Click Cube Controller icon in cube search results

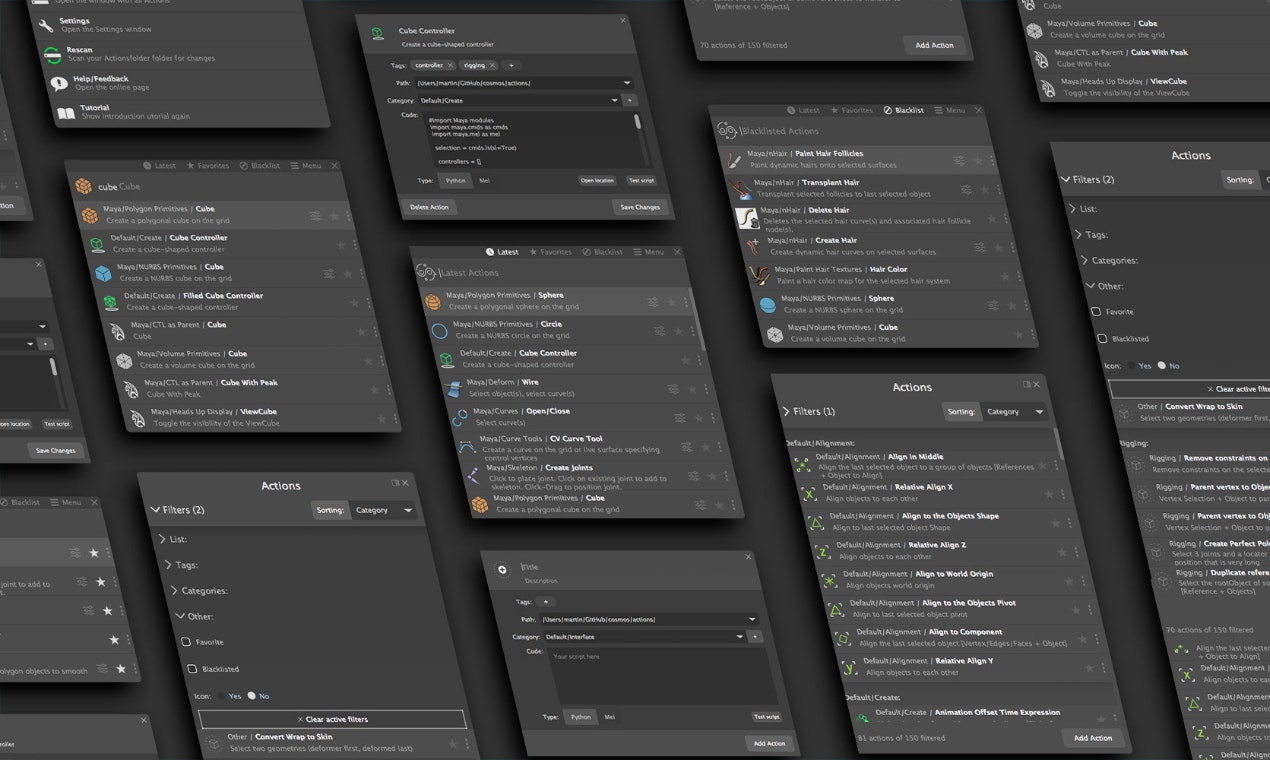[x=97, y=244]
